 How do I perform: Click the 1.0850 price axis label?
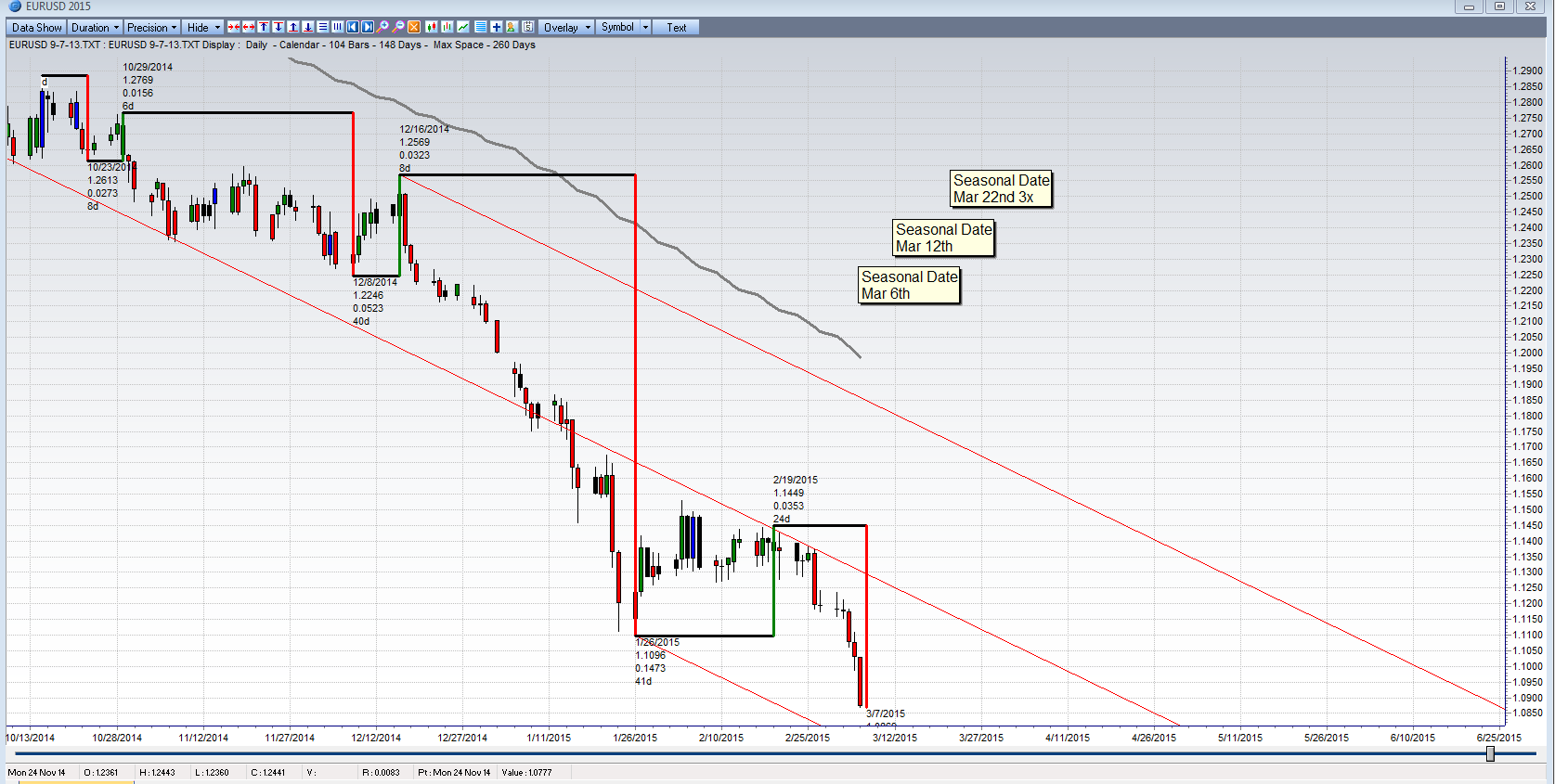(1527, 713)
